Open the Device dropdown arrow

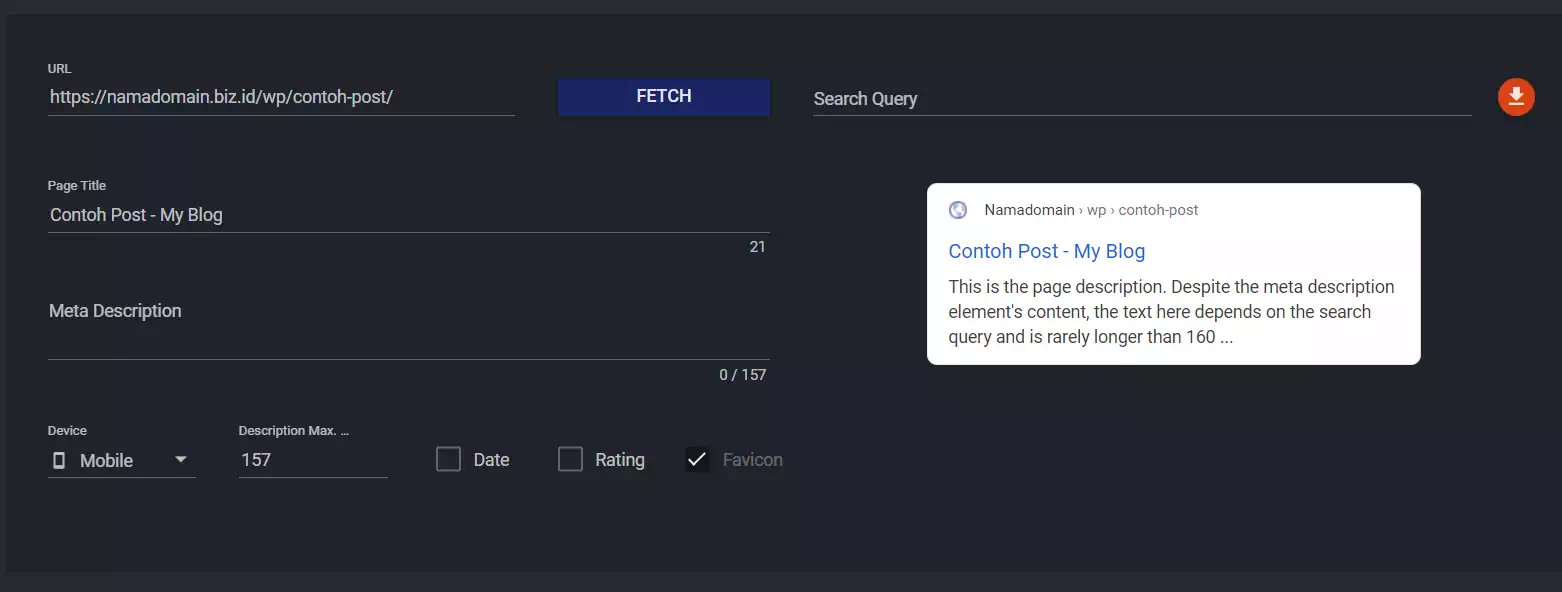[181, 460]
